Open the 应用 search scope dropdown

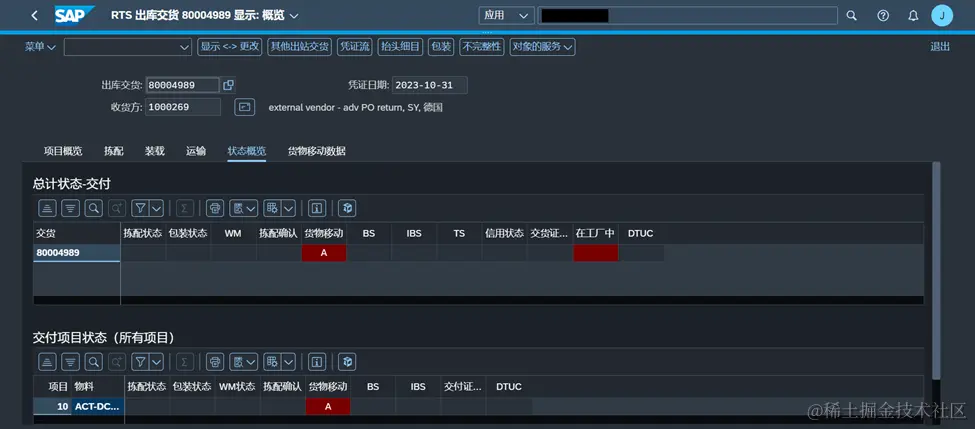[x=506, y=16]
